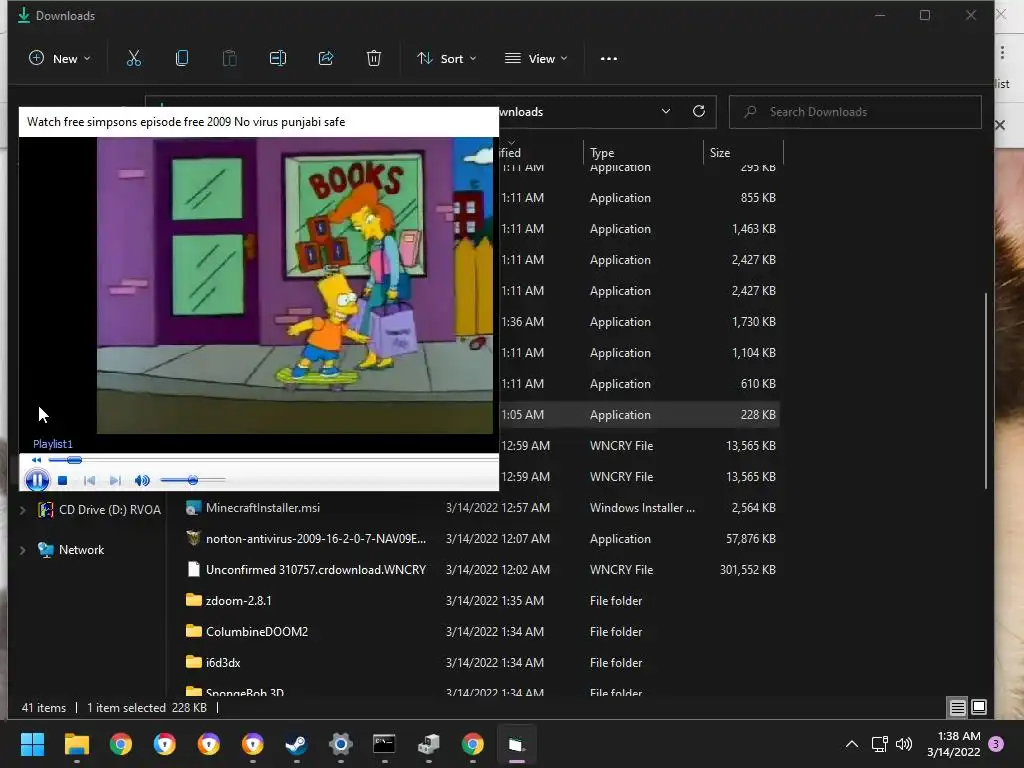
Task: Click the Paste clipboard icon
Action: pos(229,58)
